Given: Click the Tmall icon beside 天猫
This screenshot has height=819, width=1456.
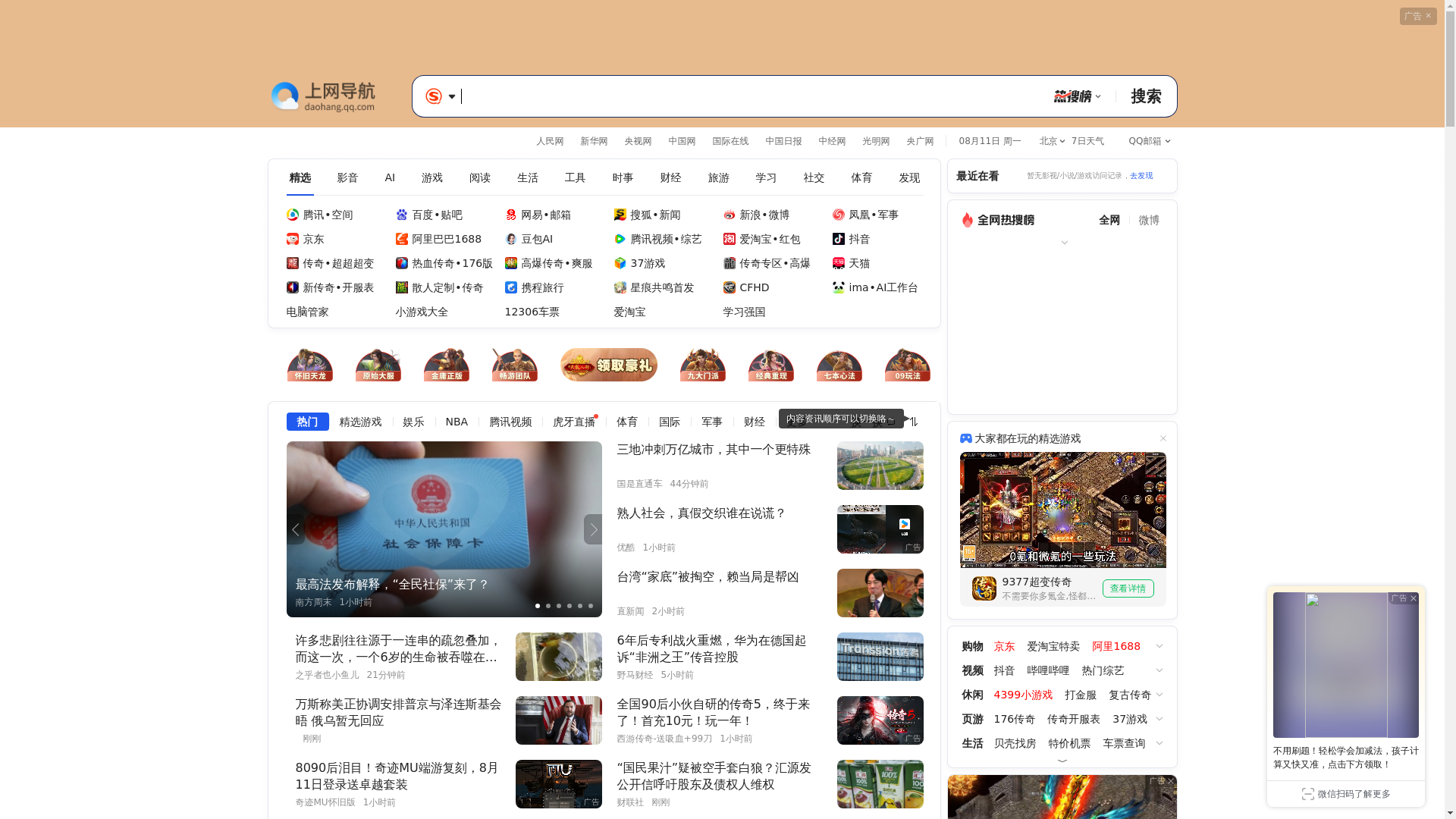Looking at the screenshot, I should 839,263.
